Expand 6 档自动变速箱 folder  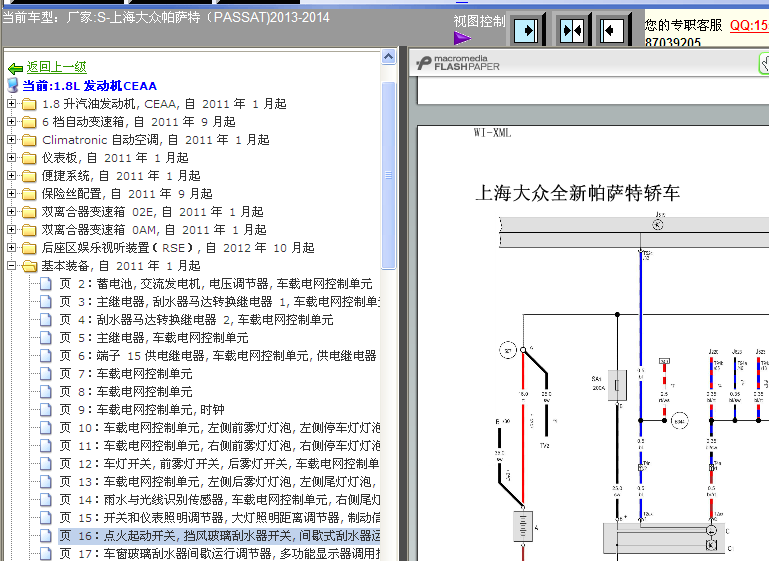click(x=11, y=122)
